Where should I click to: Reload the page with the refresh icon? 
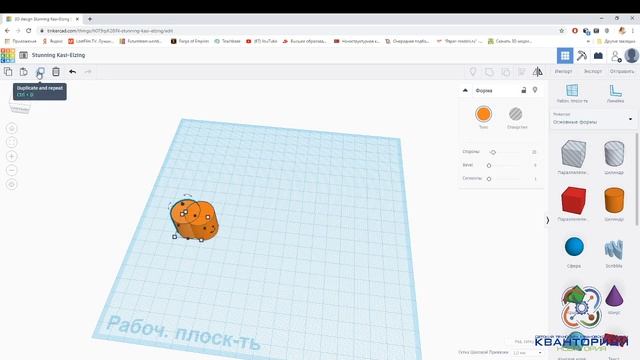(x=29, y=31)
